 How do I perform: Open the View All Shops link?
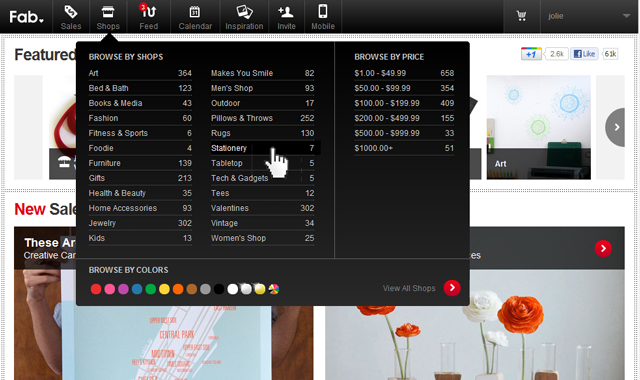click(x=409, y=288)
